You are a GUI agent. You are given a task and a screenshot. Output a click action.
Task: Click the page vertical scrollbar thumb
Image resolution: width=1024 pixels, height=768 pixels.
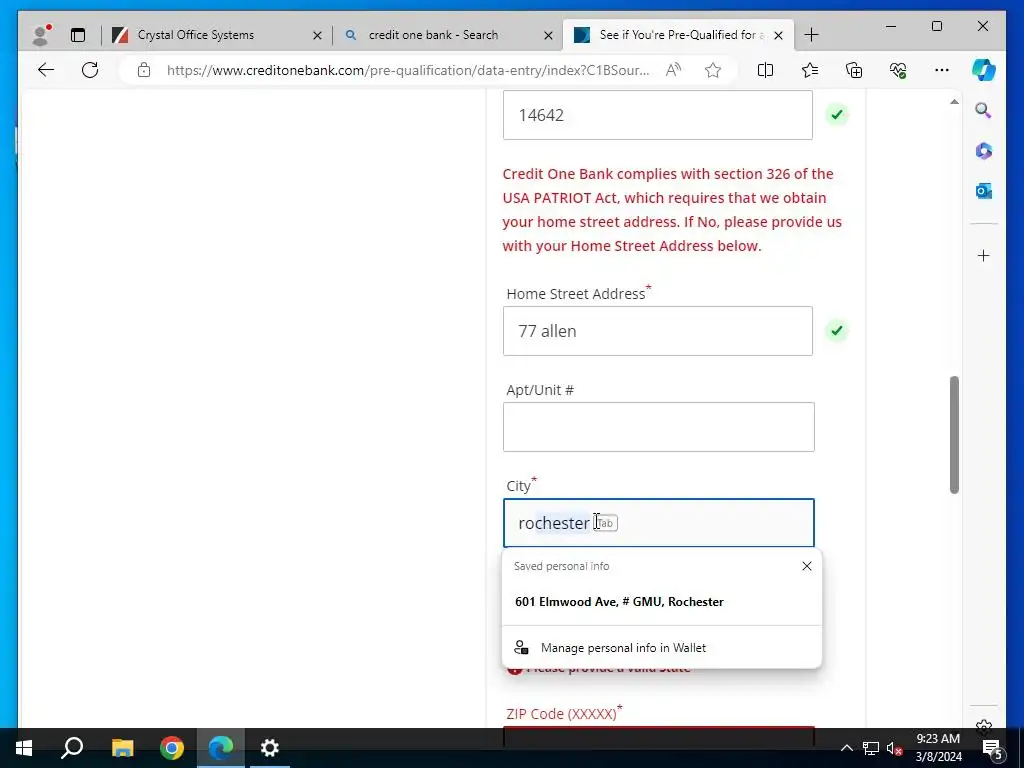point(954,435)
